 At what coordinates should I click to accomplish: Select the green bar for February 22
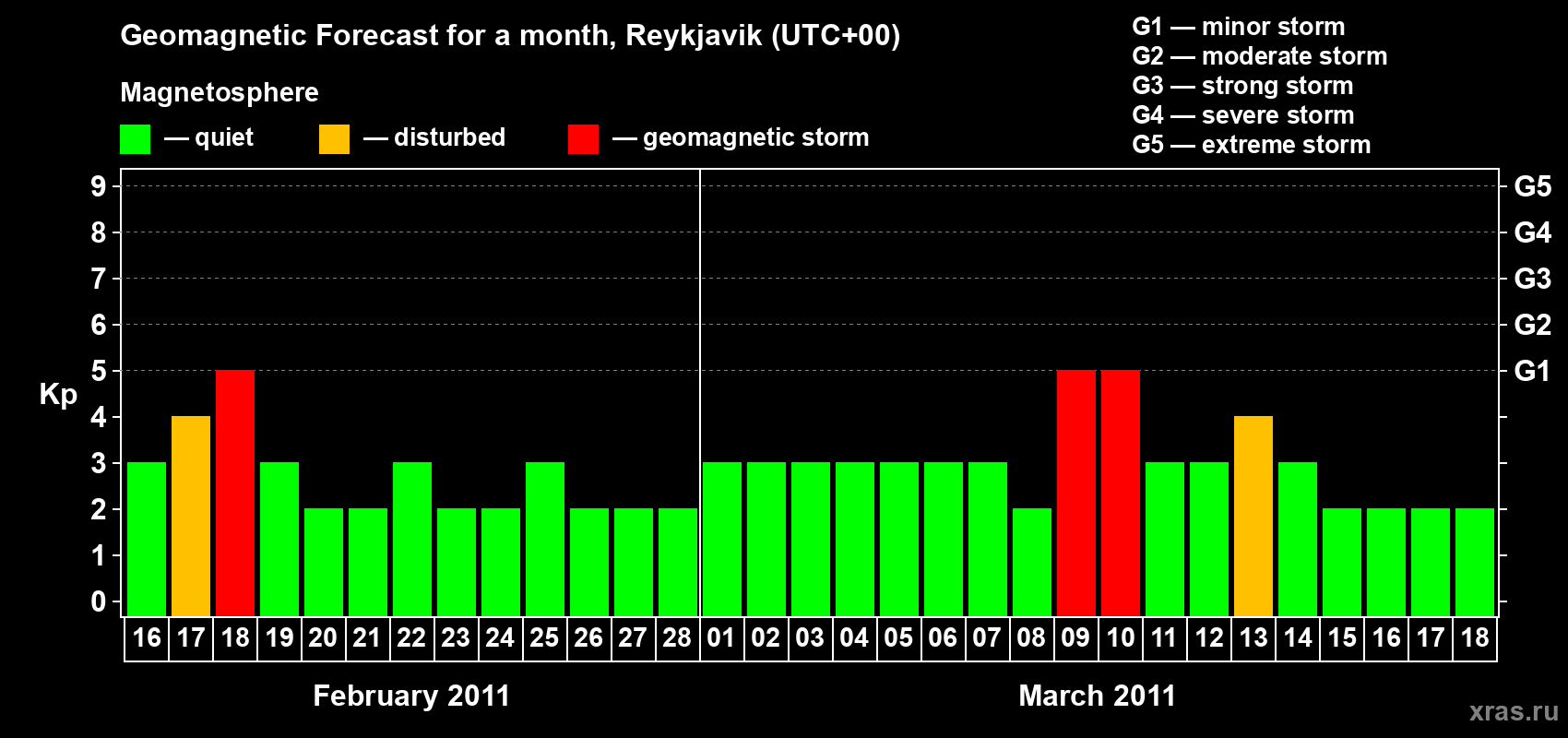(412, 539)
